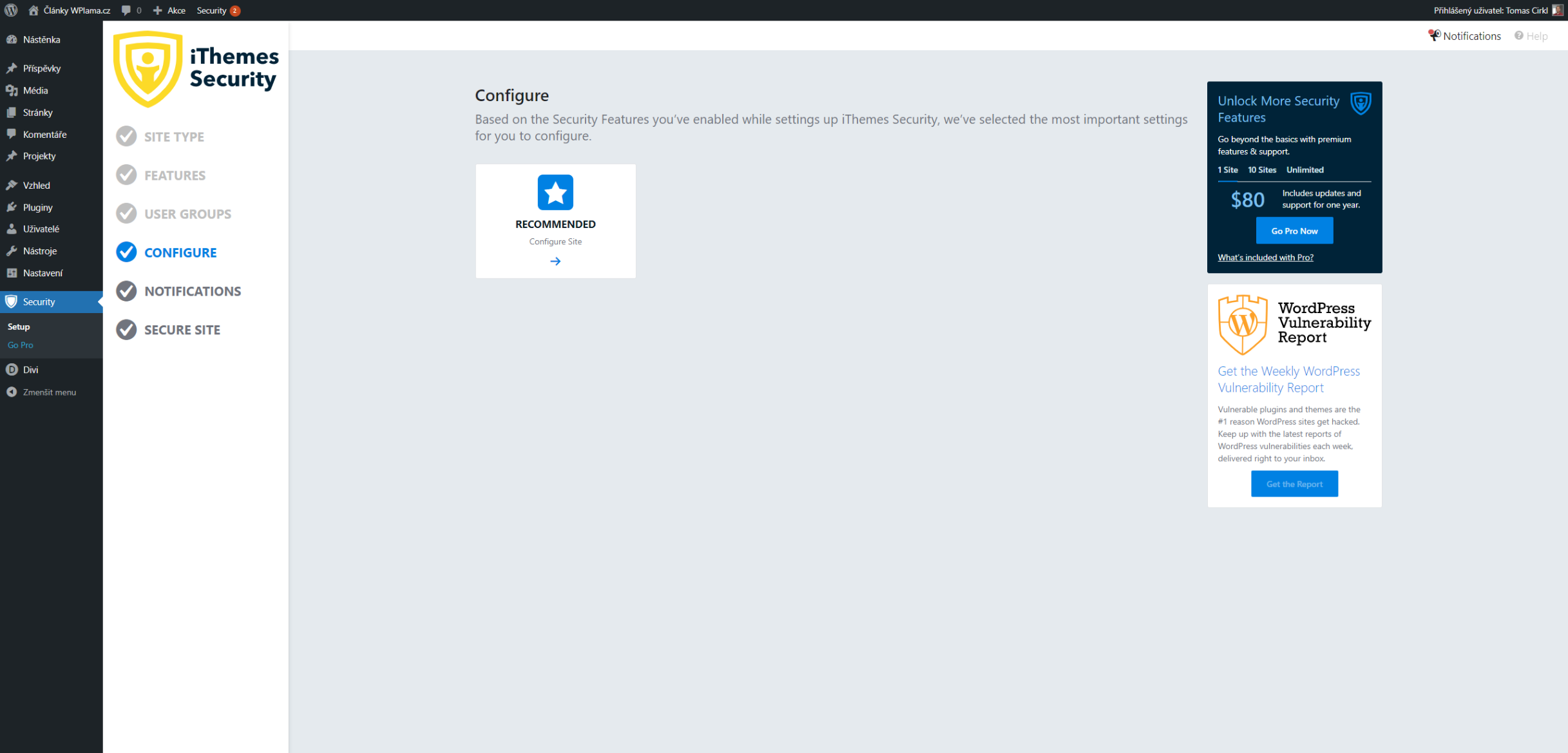Click the user avatar in top right
This screenshot has height=753, width=1568.
tap(1558, 10)
